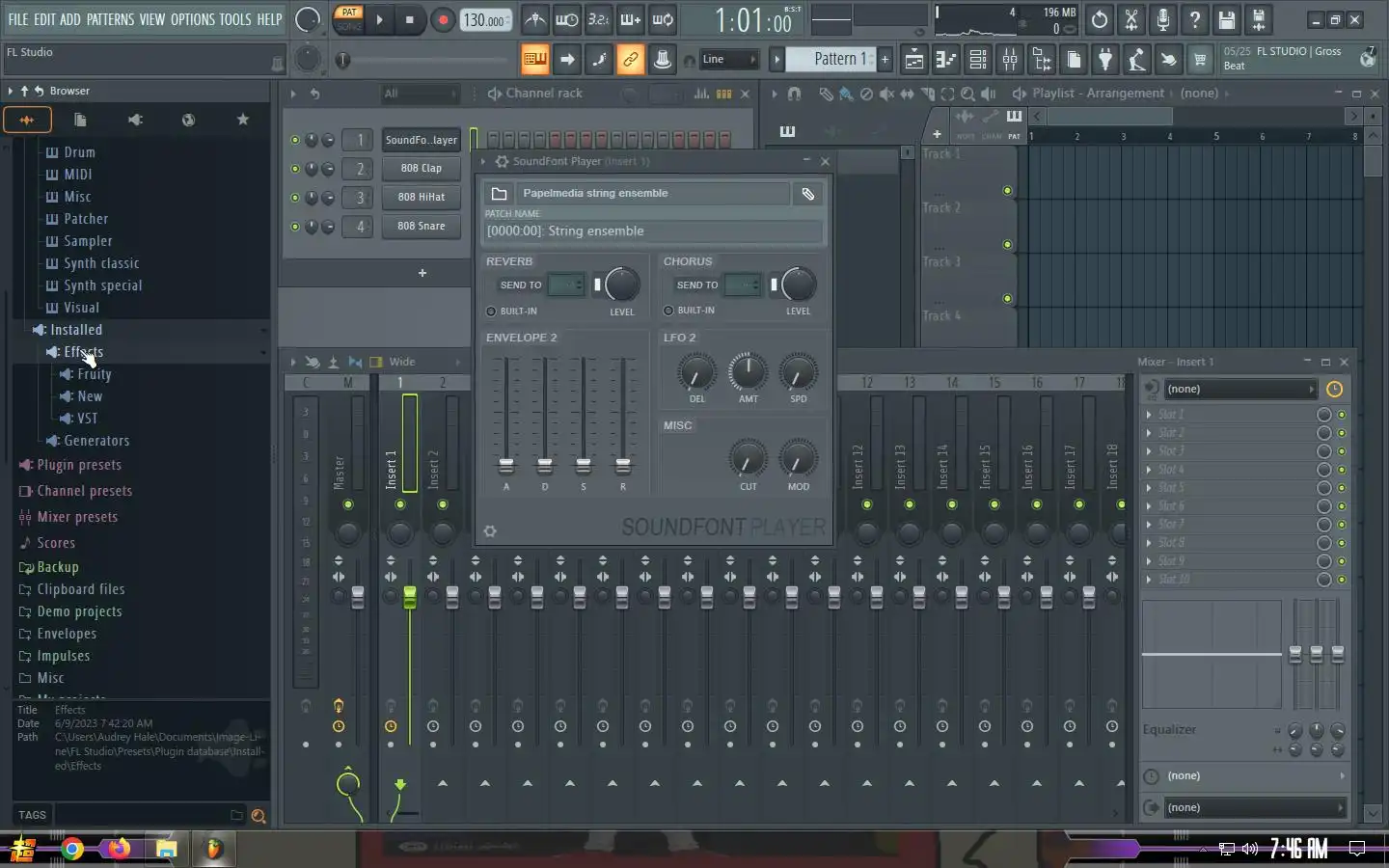Open the Pattern 1 selector dropdown

pyautogui.click(x=830, y=59)
